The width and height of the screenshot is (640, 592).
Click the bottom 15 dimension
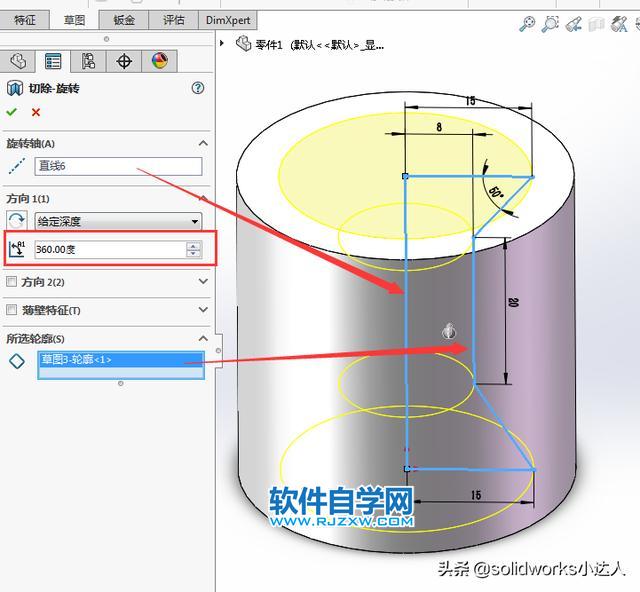(476, 495)
